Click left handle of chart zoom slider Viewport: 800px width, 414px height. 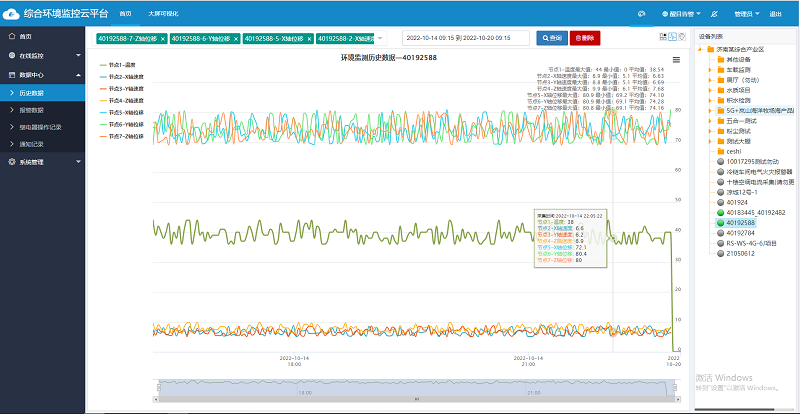pos(159,388)
